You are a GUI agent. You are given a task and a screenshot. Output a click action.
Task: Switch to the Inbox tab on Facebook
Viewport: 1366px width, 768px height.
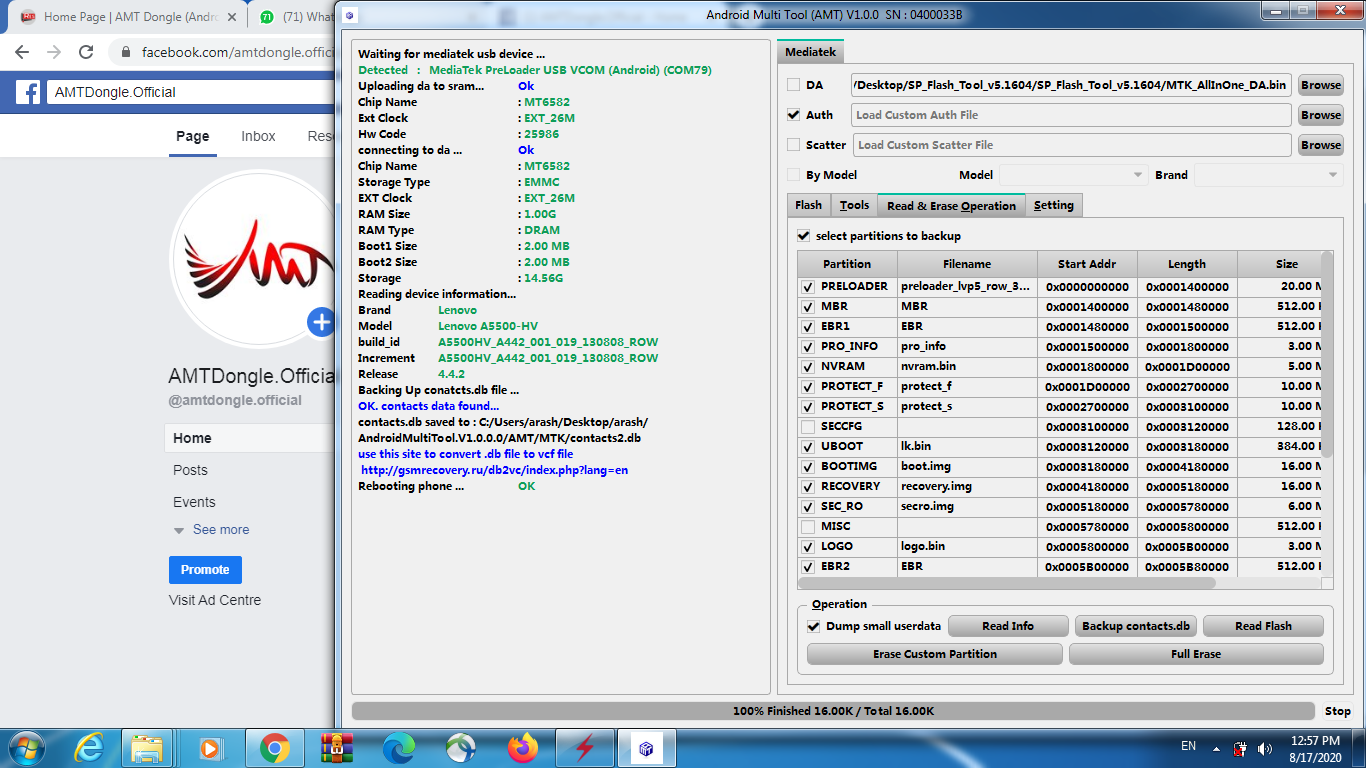[x=258, y=136]
